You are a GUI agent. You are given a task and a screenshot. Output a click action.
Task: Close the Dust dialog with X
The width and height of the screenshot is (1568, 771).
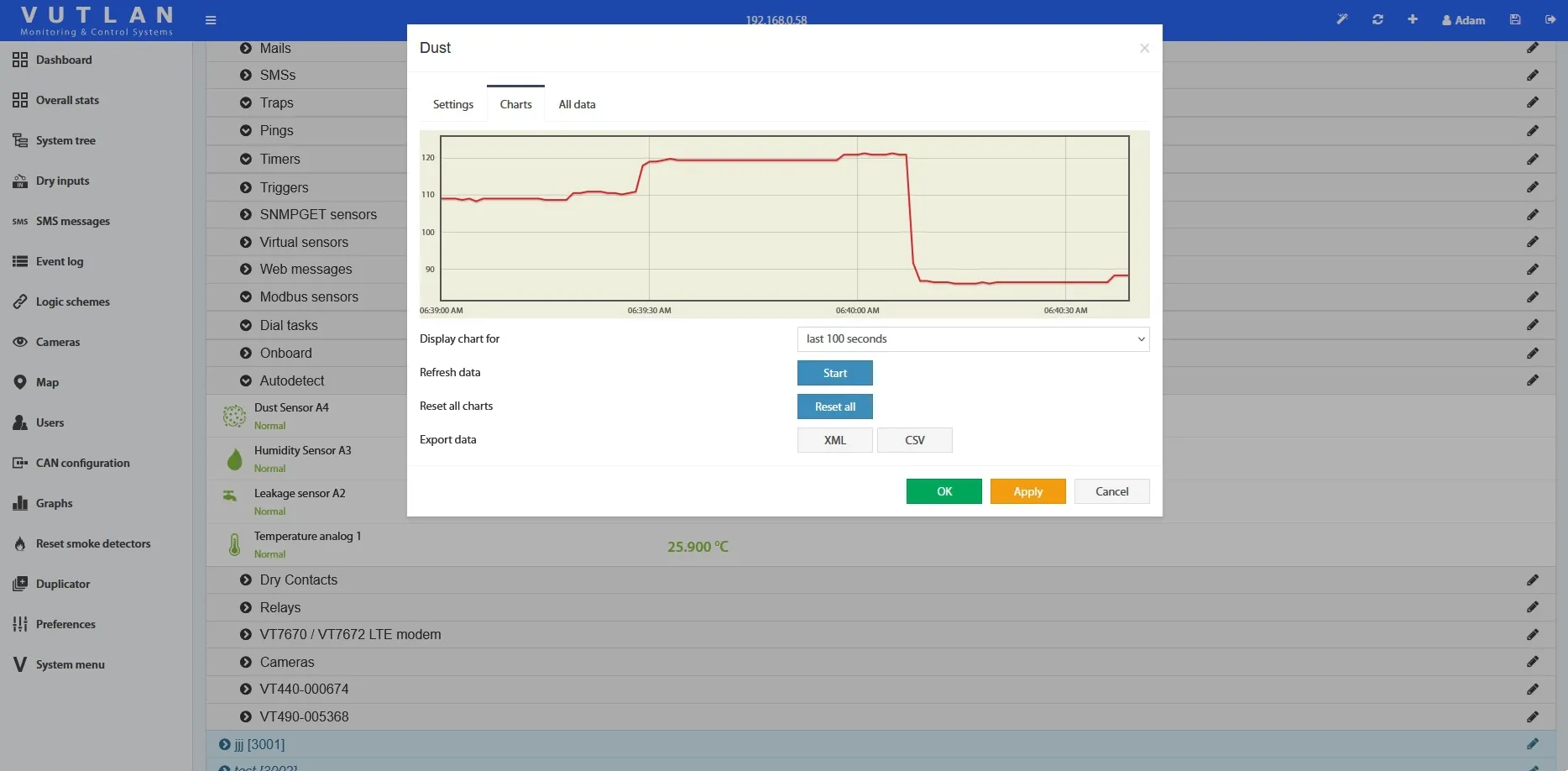pyautogui.click(x=1144, y=49)
